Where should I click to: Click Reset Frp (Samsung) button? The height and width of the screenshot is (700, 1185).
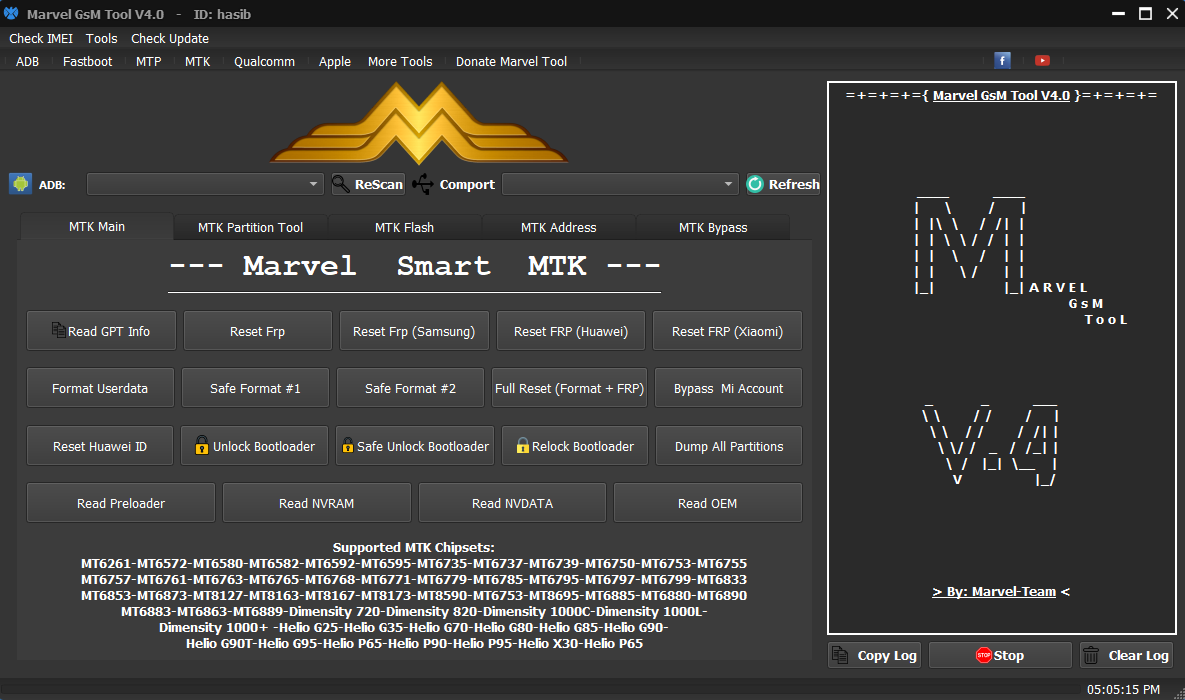pos(413,331)
